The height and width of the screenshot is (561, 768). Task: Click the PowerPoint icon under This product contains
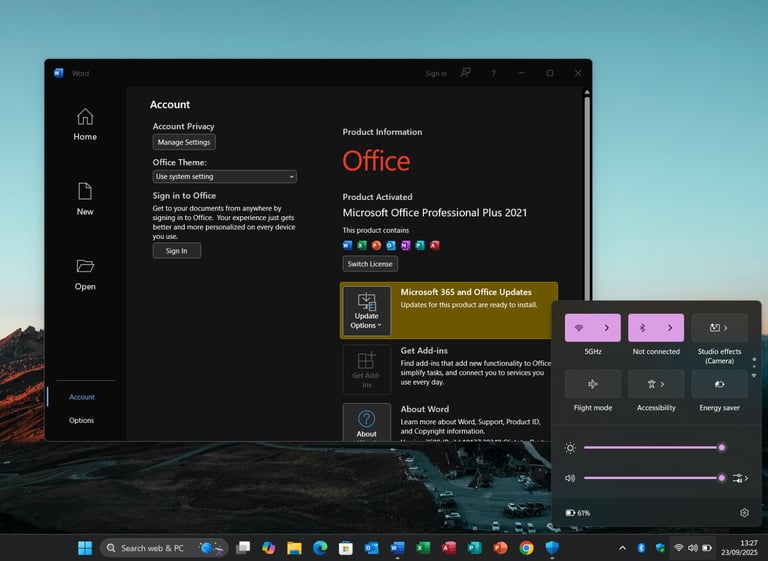click(376, 245)
